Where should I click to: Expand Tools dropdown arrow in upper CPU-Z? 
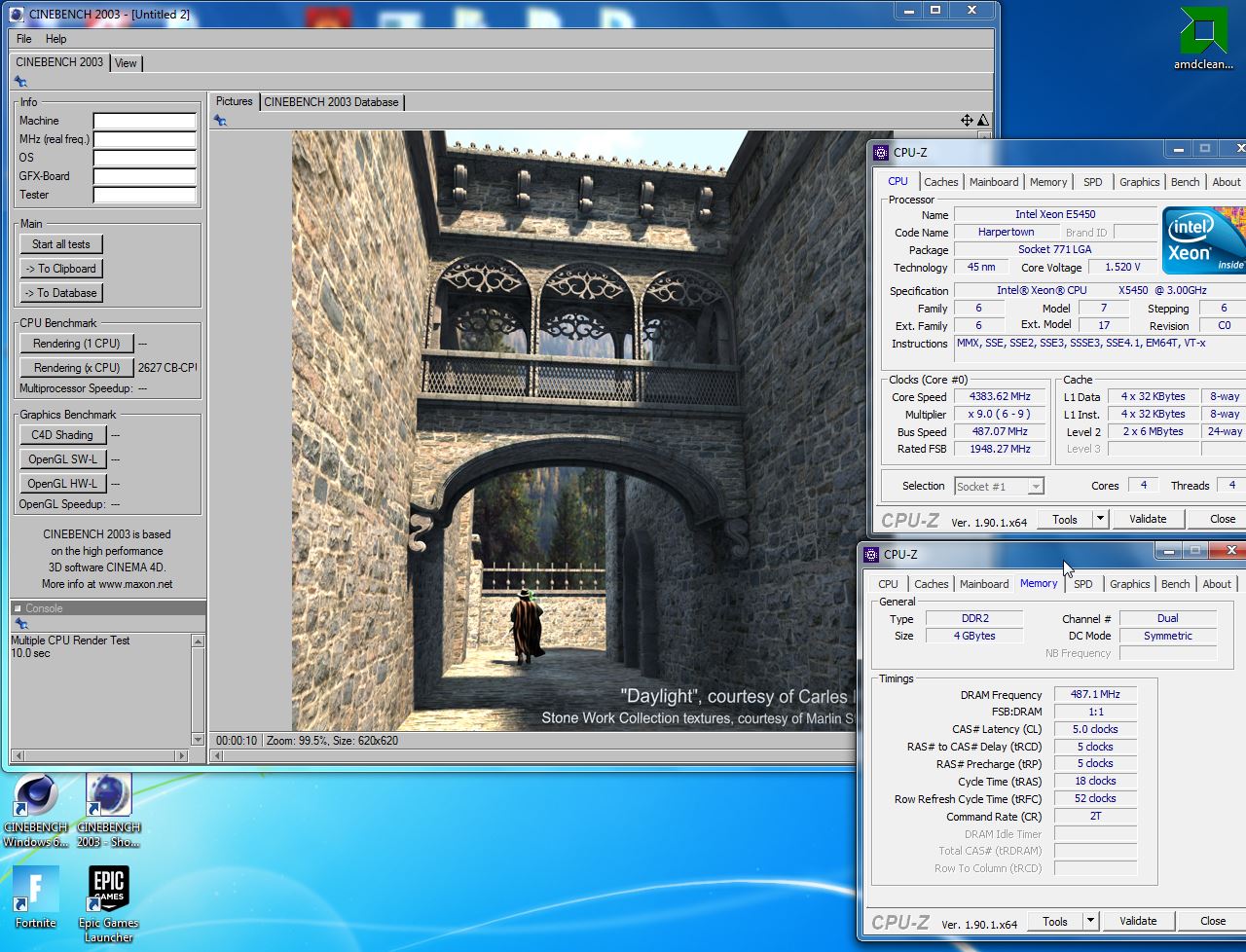[x=1100, y=519]
